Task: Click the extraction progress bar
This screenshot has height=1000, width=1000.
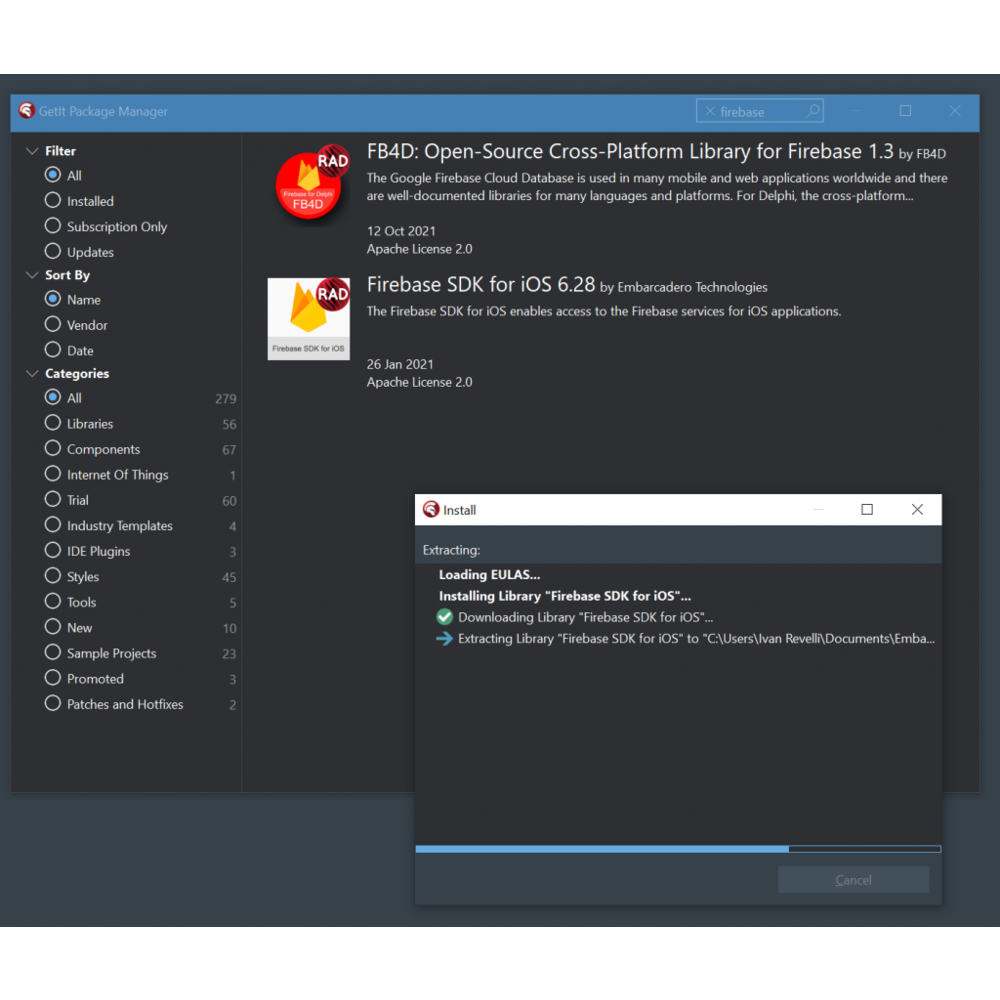Action: 678,849
